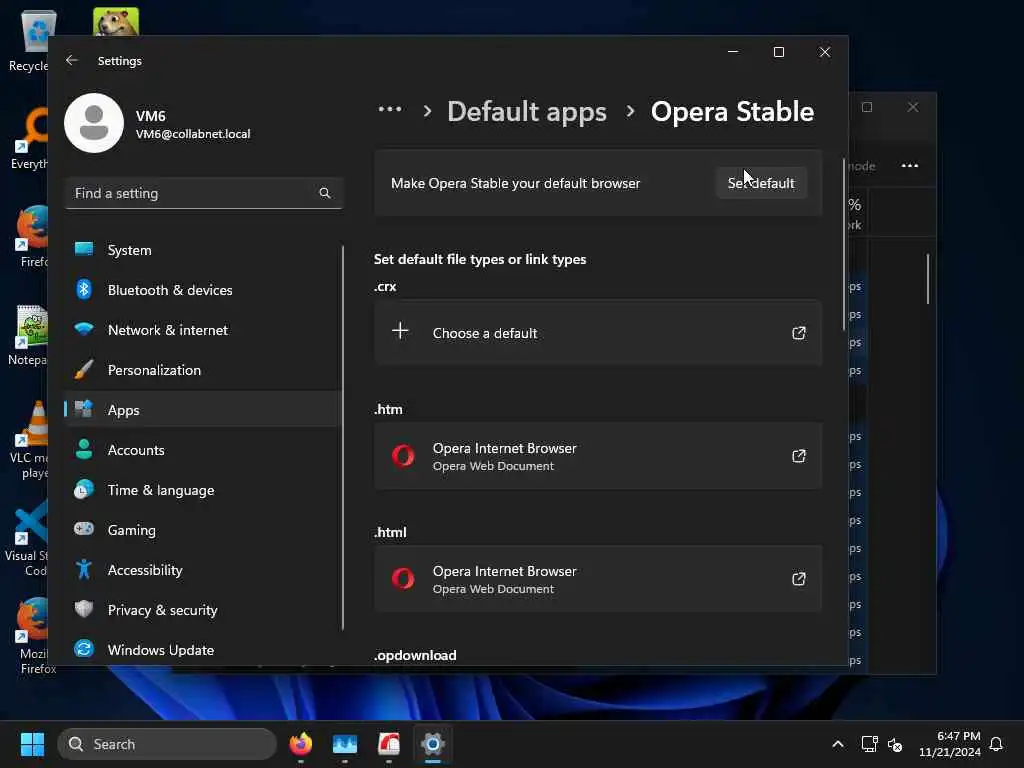Click the Mozilla Firefox desktop shortcut
Image resolution: width=1024 pixels, height=768 pixels.
(x=33, y=635)
